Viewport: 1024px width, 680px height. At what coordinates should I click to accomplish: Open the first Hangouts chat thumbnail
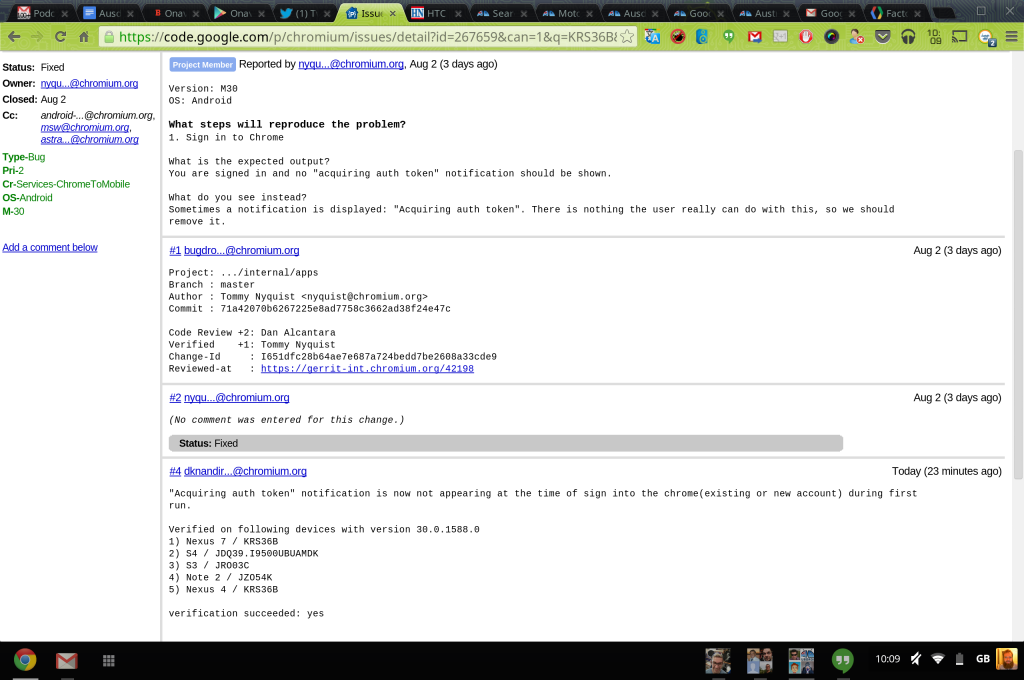tap(718, 660)
